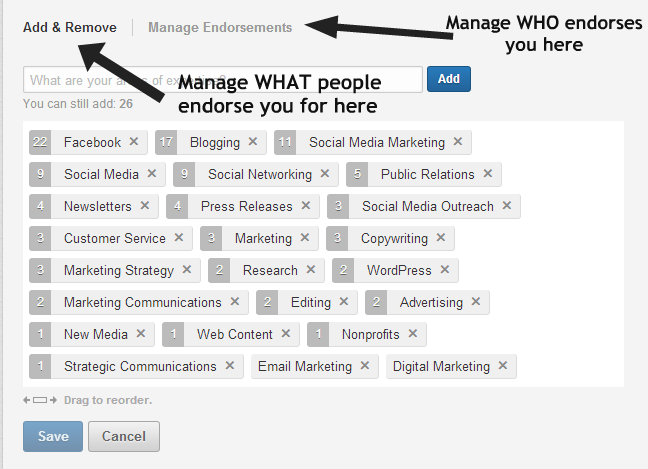Image resolution: width=648 pixels, height=469 pixels.
Task: Save the skill changes
Action: pos(53,436)
